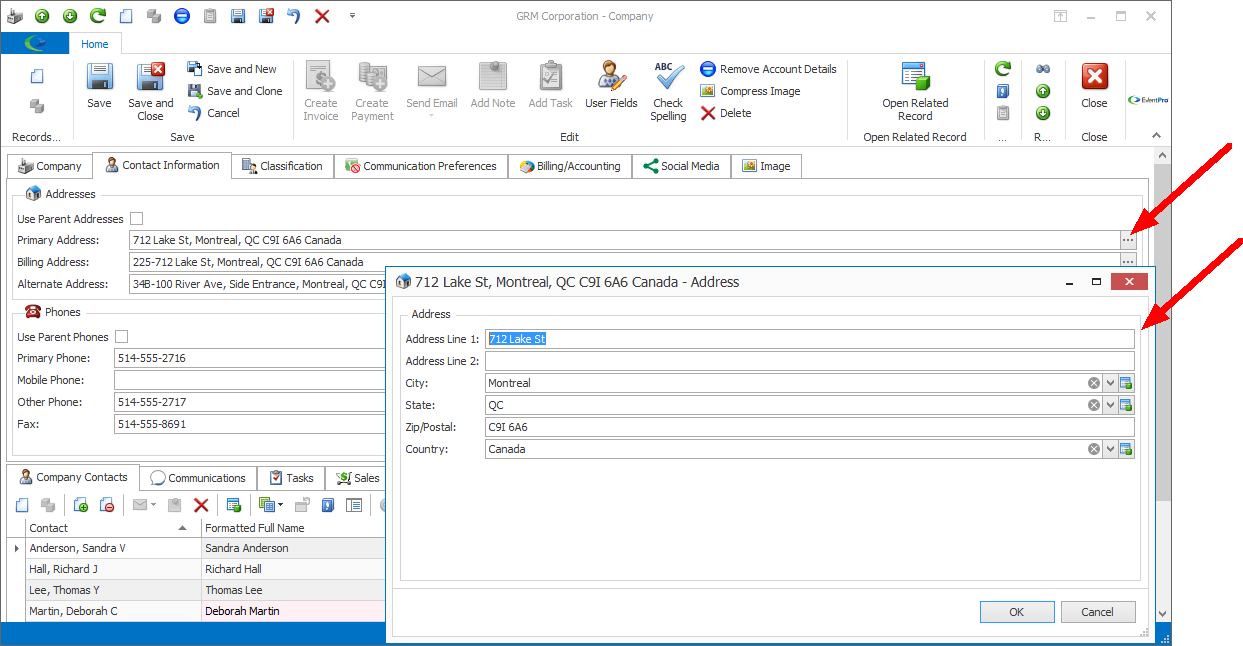Click the blue exclamation book icon in contacts toolbar

click(x=327, y=505)
